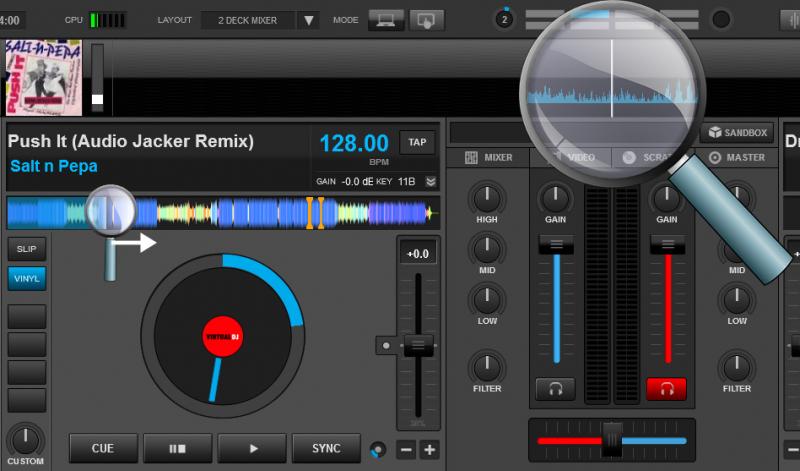The image size is (800, 471).
Task: Toggle left deck headphone cue button
Action: click(x=556, y=389)
